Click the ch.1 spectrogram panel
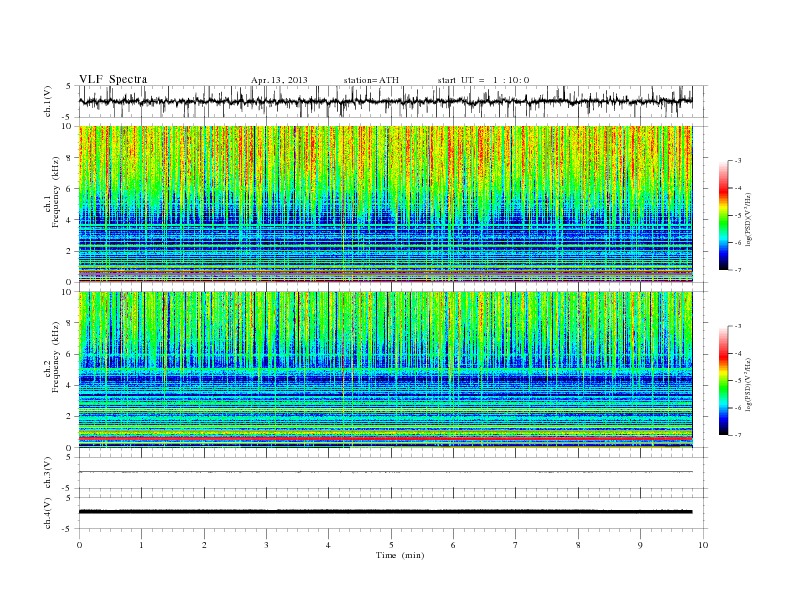792x612 pixels. coord(385,204)
